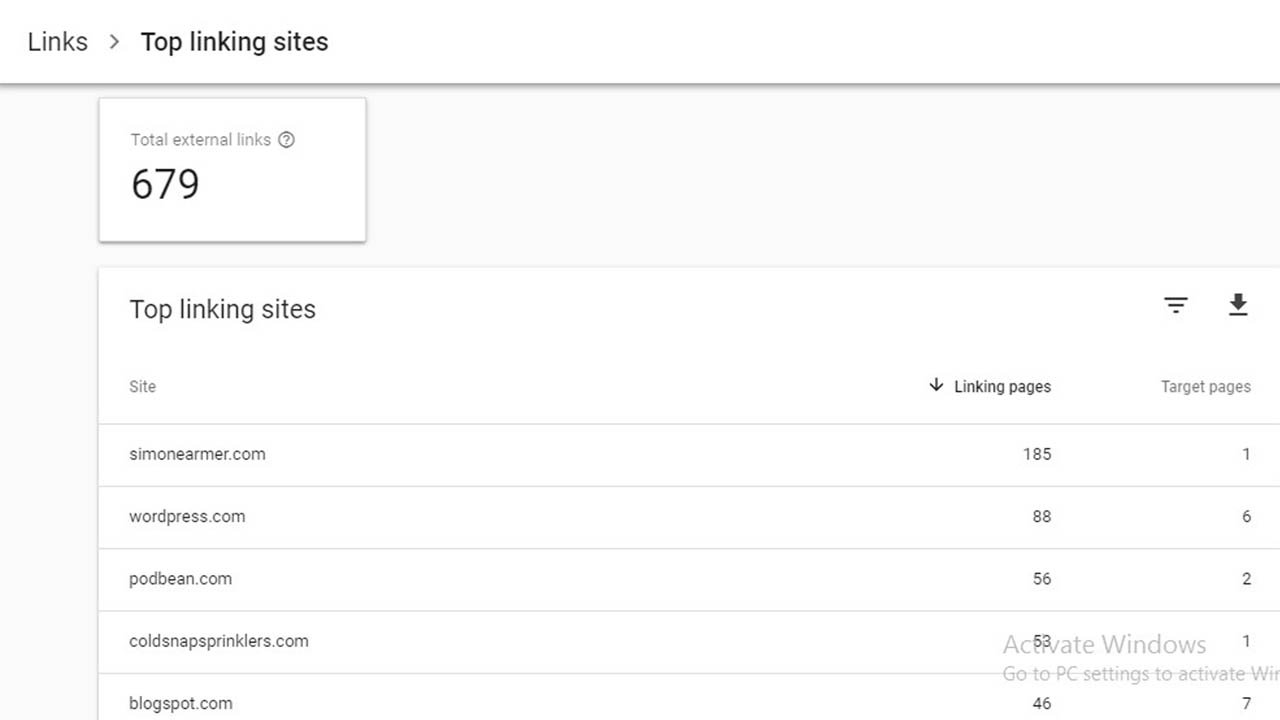Open blogspot.com linking site details
Image resolution: width=1280 pixels, height=720 pixels.
pos(180,703)
